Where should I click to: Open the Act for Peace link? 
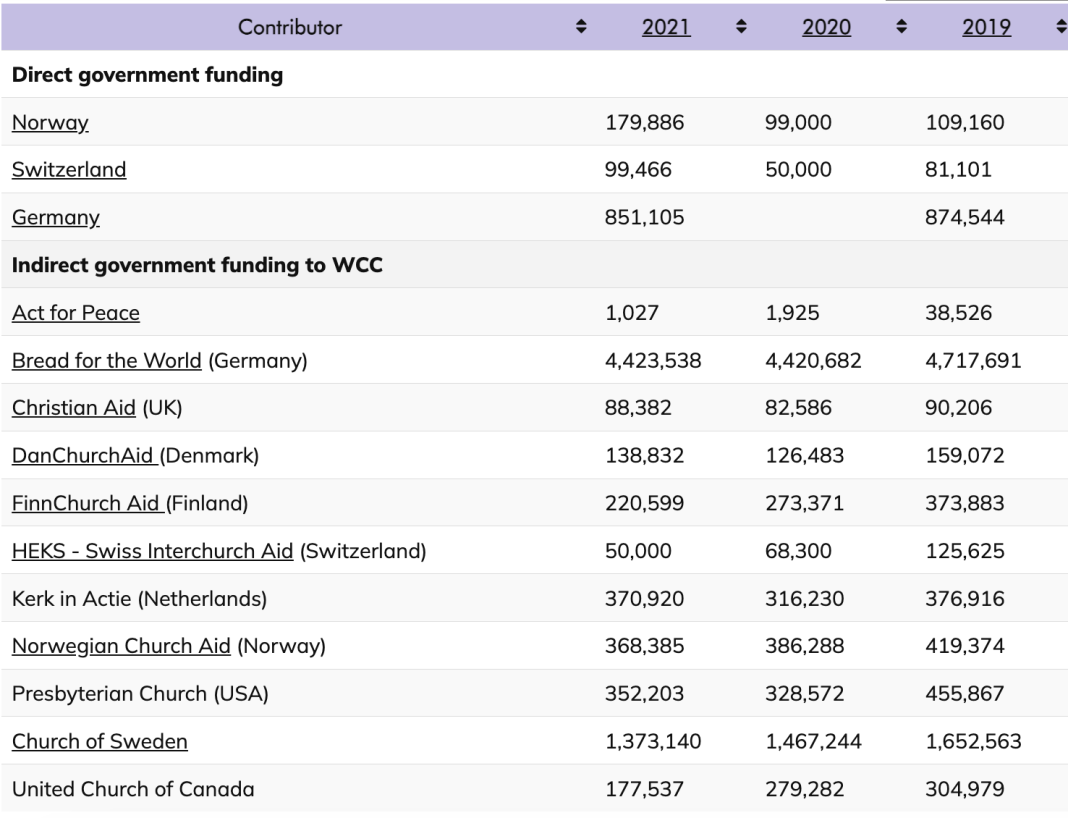click(76, 313)
